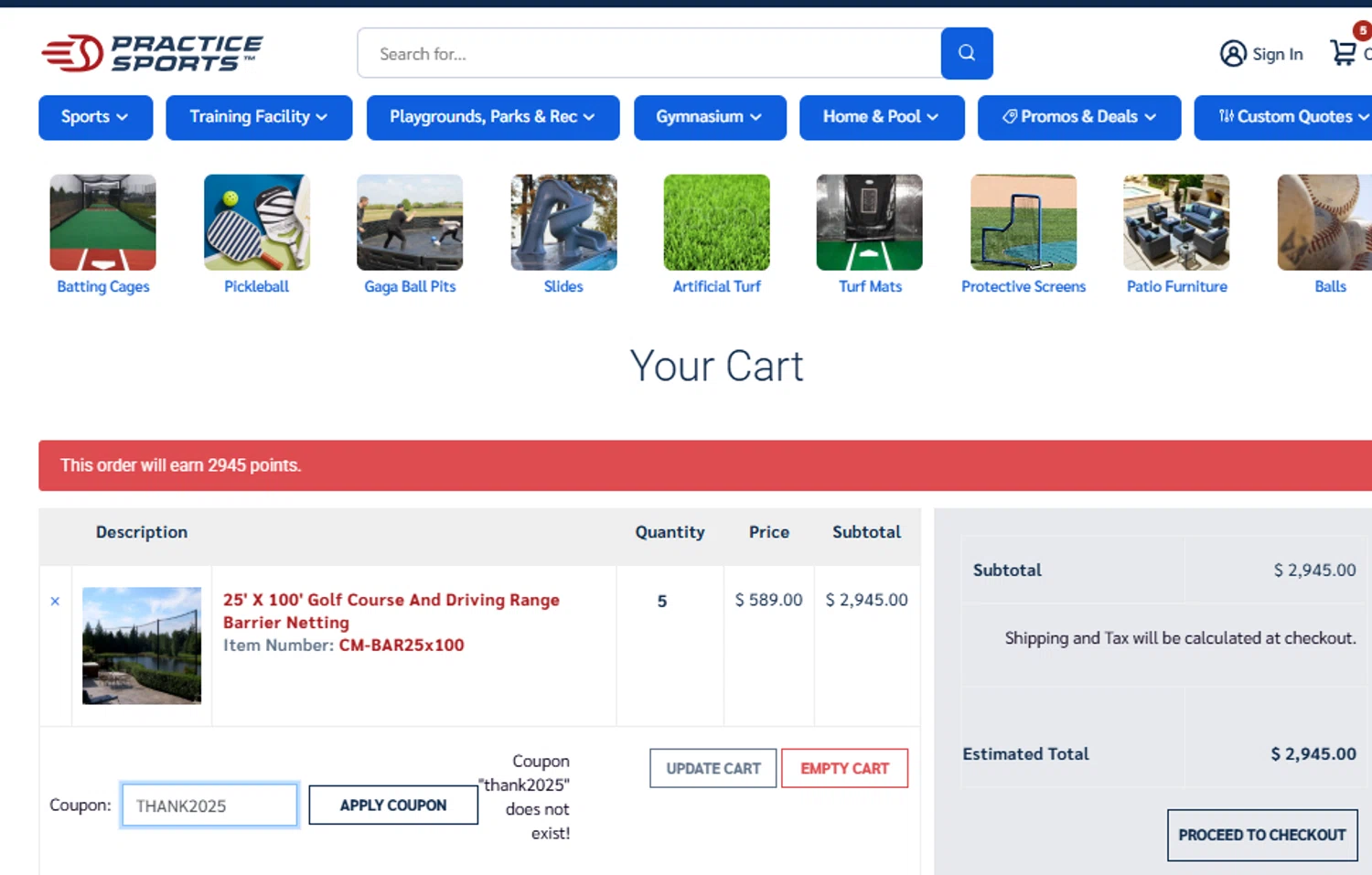The height and width of the screenshot is (875, 1372).
Task: Open the Pickleball category image
Action: coord(257,222)
